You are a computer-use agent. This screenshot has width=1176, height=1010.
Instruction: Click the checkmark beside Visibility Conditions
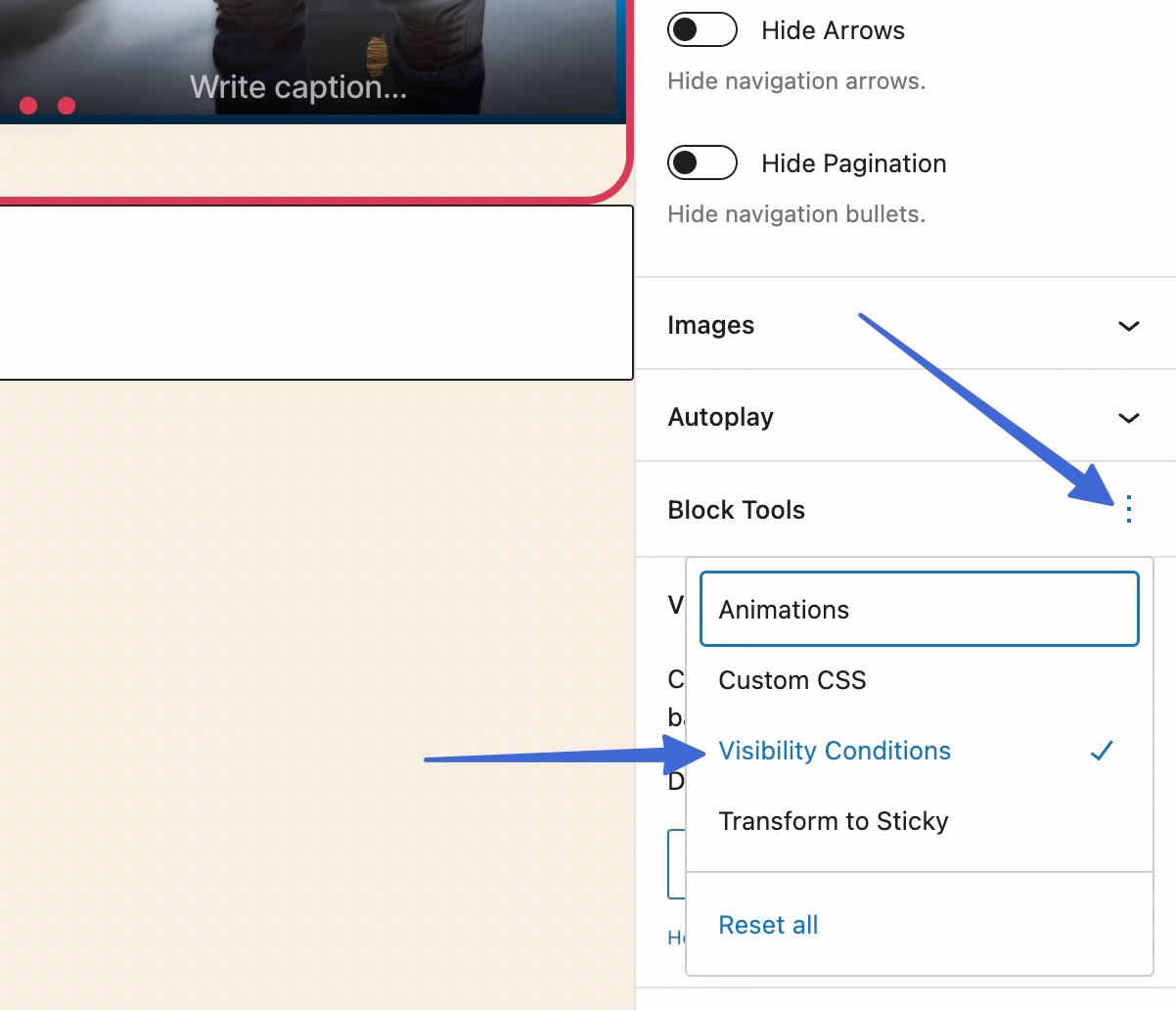(x=1102, y=751)
